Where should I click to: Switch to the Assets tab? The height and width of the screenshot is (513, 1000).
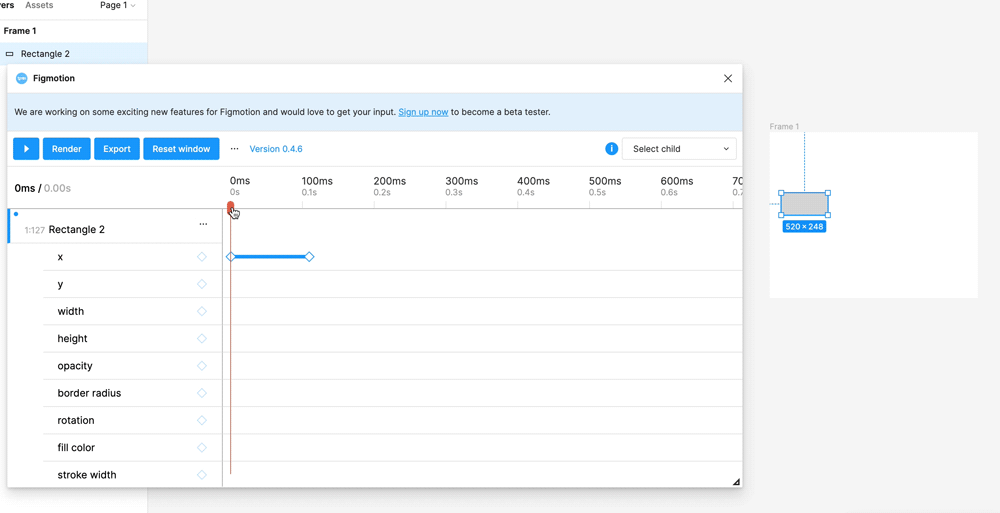(39, 5)
